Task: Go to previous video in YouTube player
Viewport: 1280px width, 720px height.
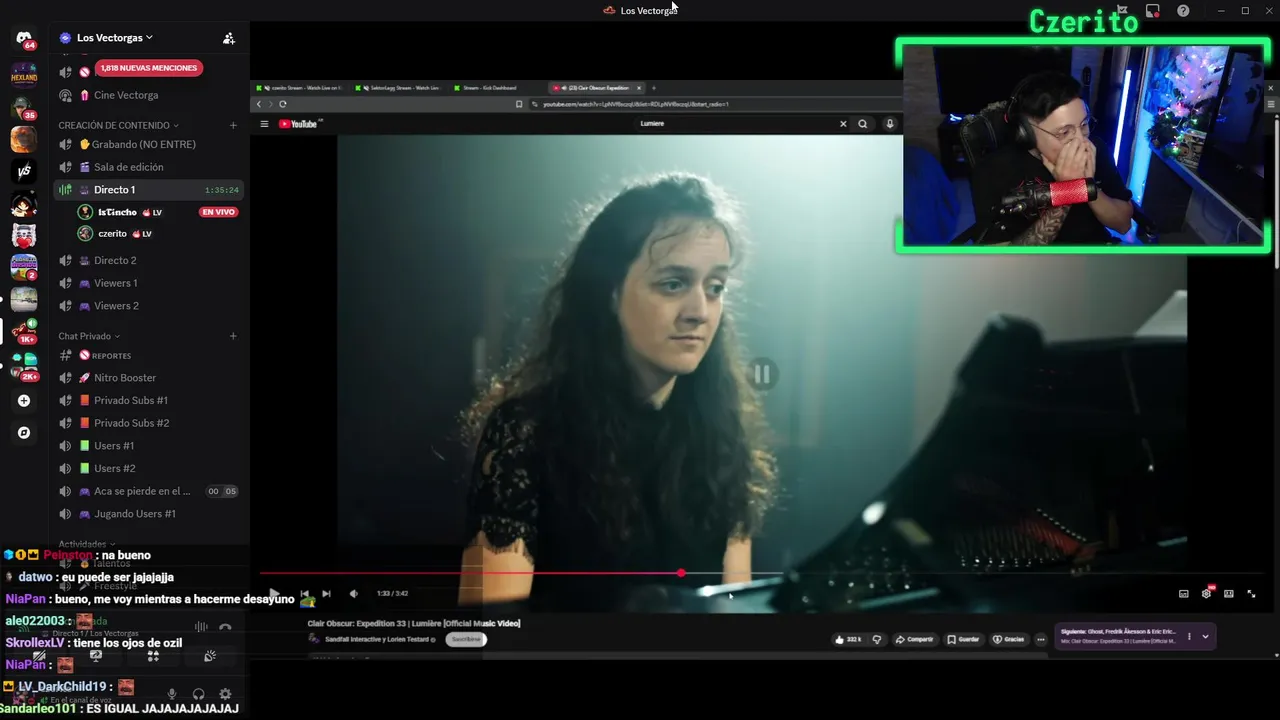Action: click(304, 593)
